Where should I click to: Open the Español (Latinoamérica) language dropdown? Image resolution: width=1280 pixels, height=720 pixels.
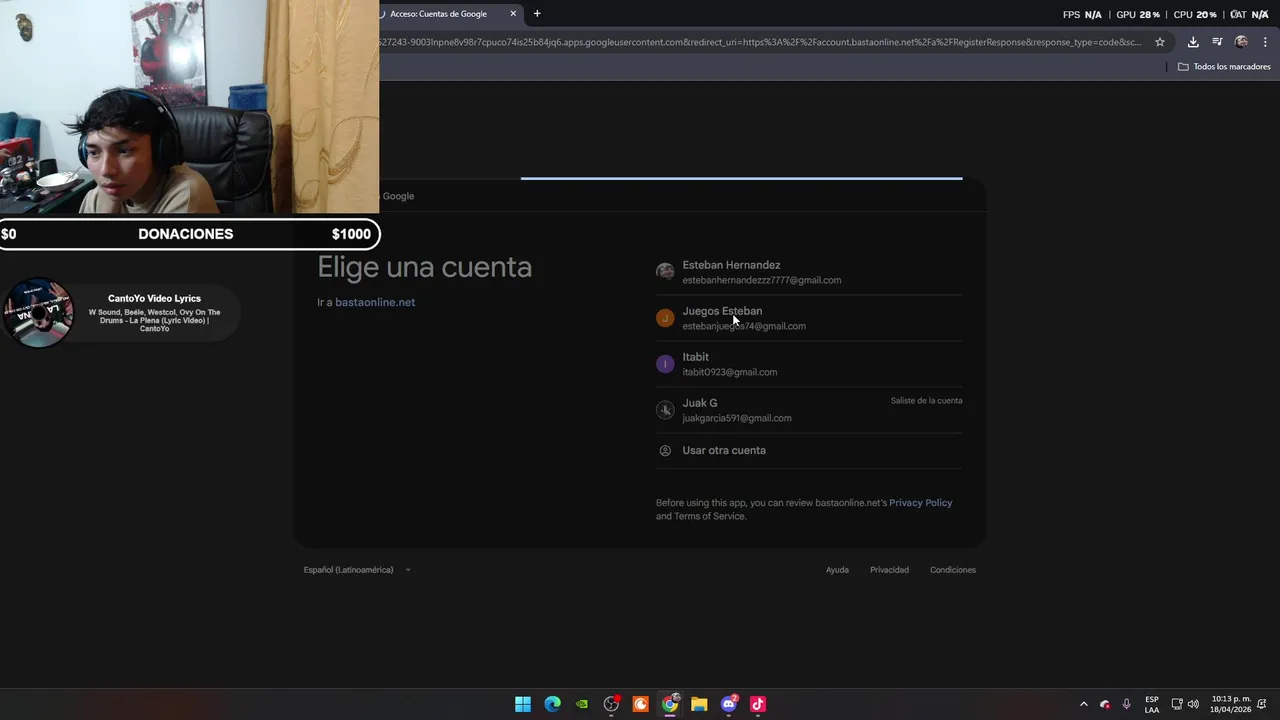[357, 570]
